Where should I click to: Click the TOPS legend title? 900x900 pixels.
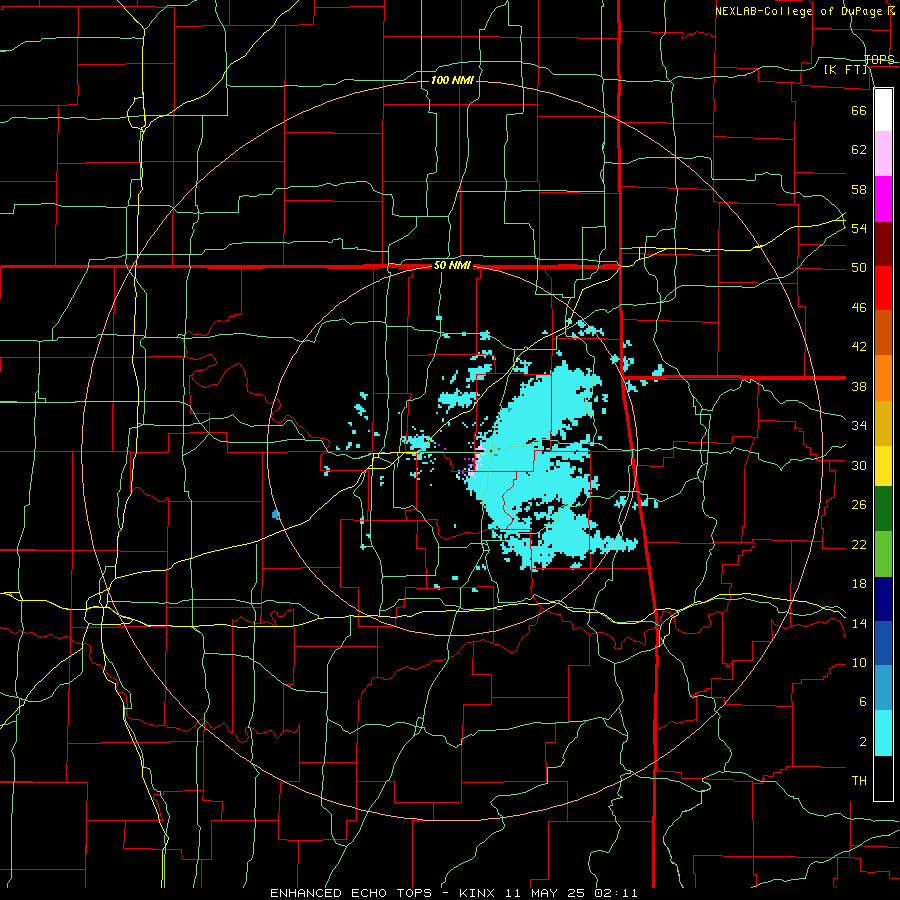point(879,59)
